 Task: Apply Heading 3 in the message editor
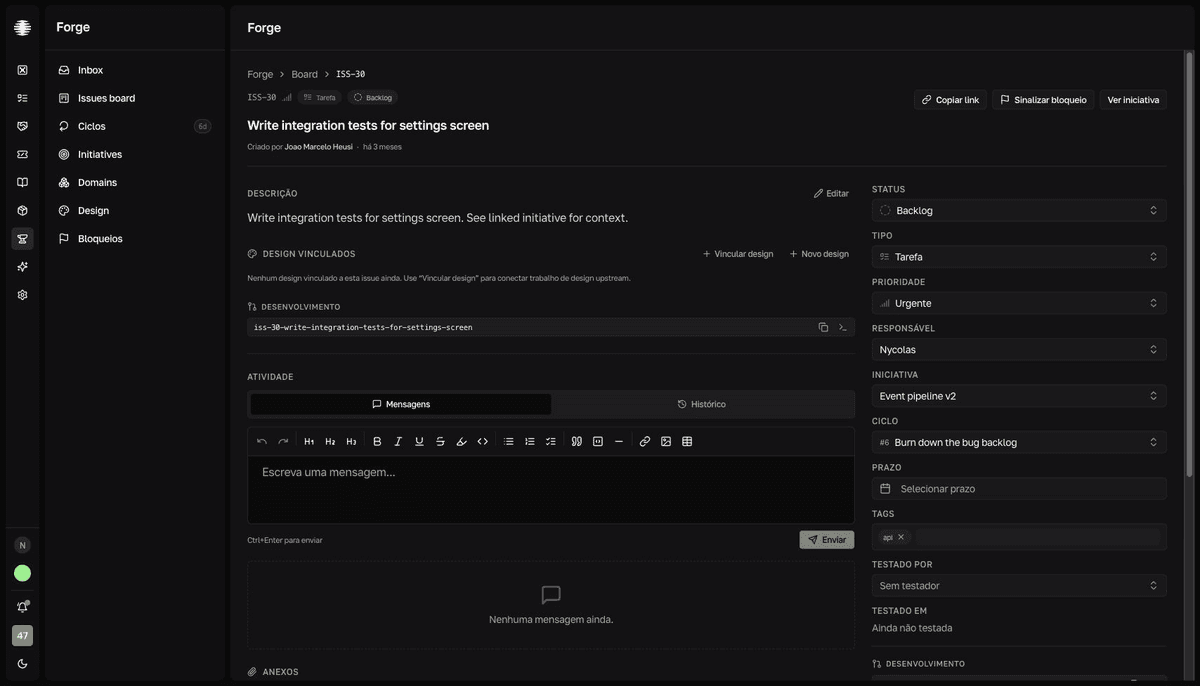(x=351, y=441)
